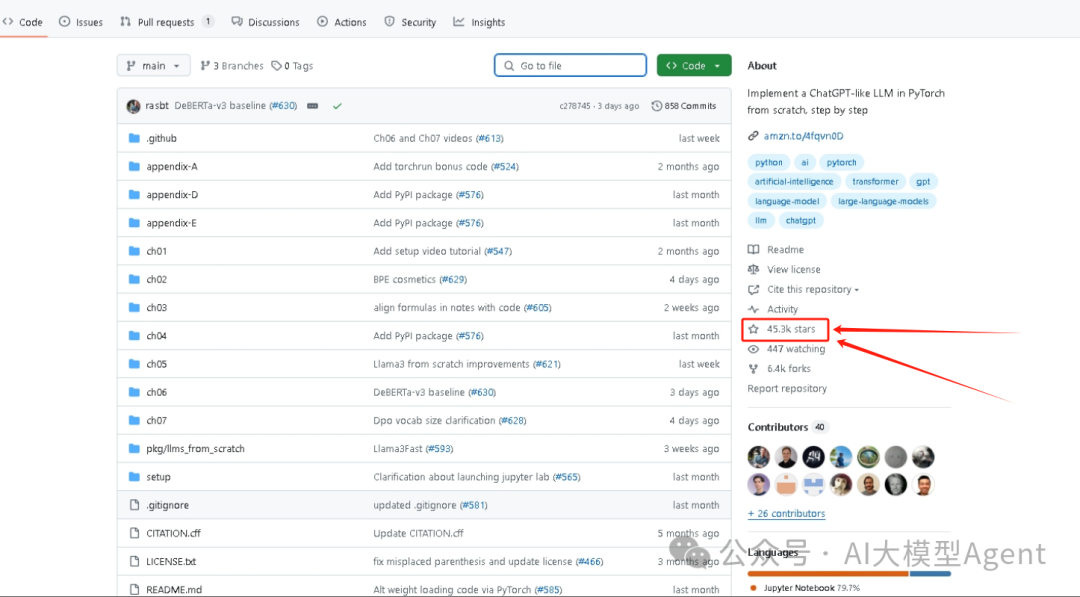Click the green check status icon
Viewport: 1080px width, 597px height.
[337, 106]
